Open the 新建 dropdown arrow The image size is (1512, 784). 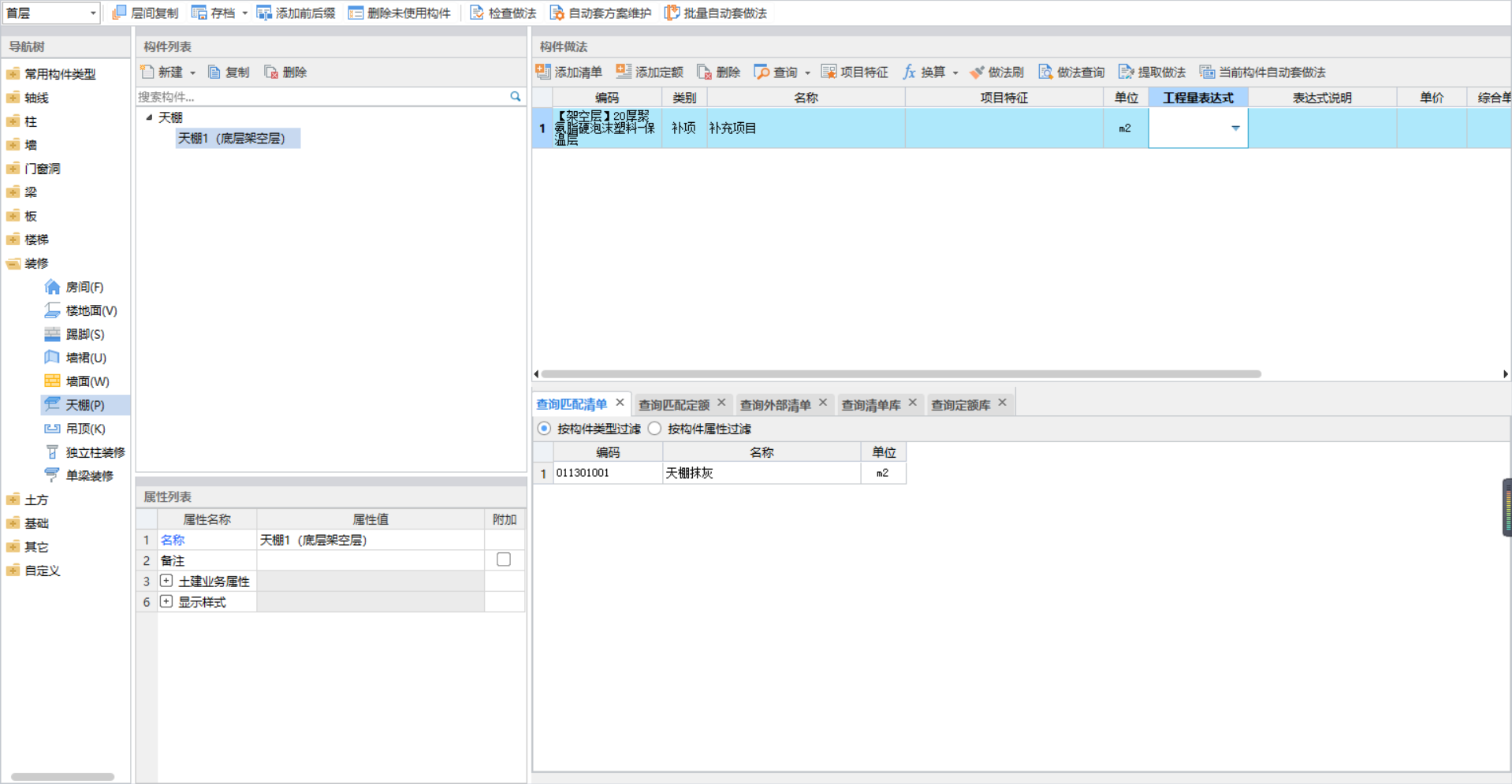click(192, 72)
